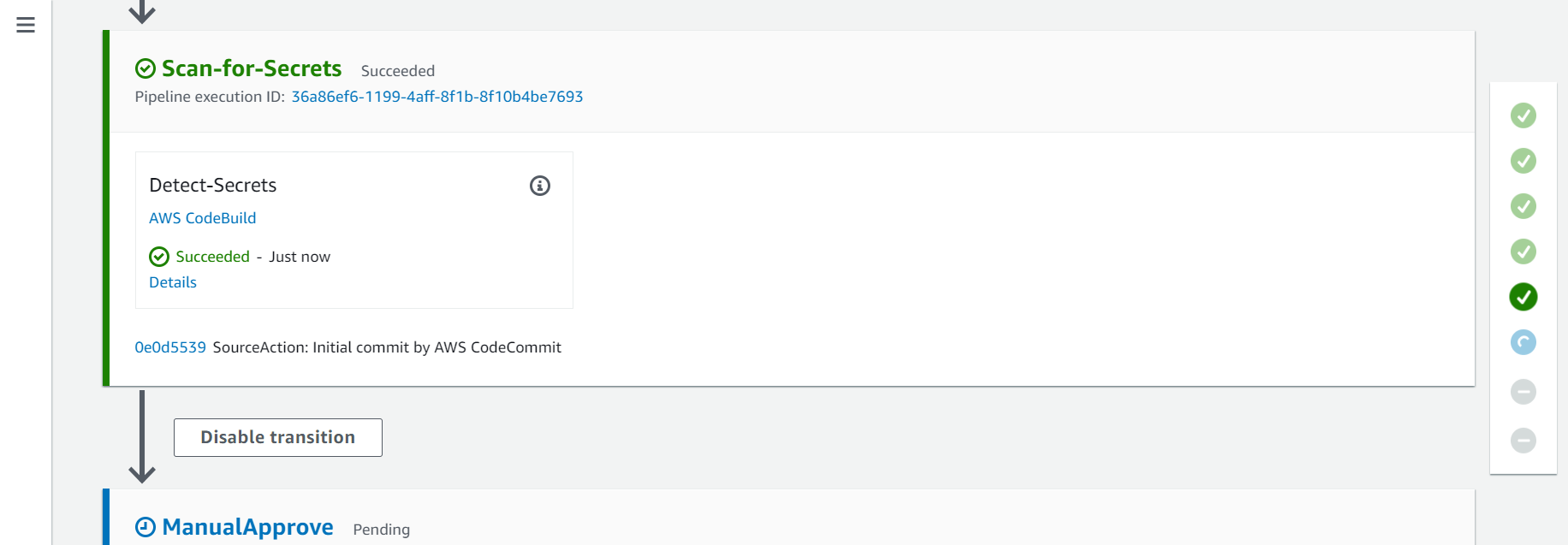Viewport: 1568px width, 545px height.
Task: Click the Detect-Secrets info icon
Action: coord(540,186)
